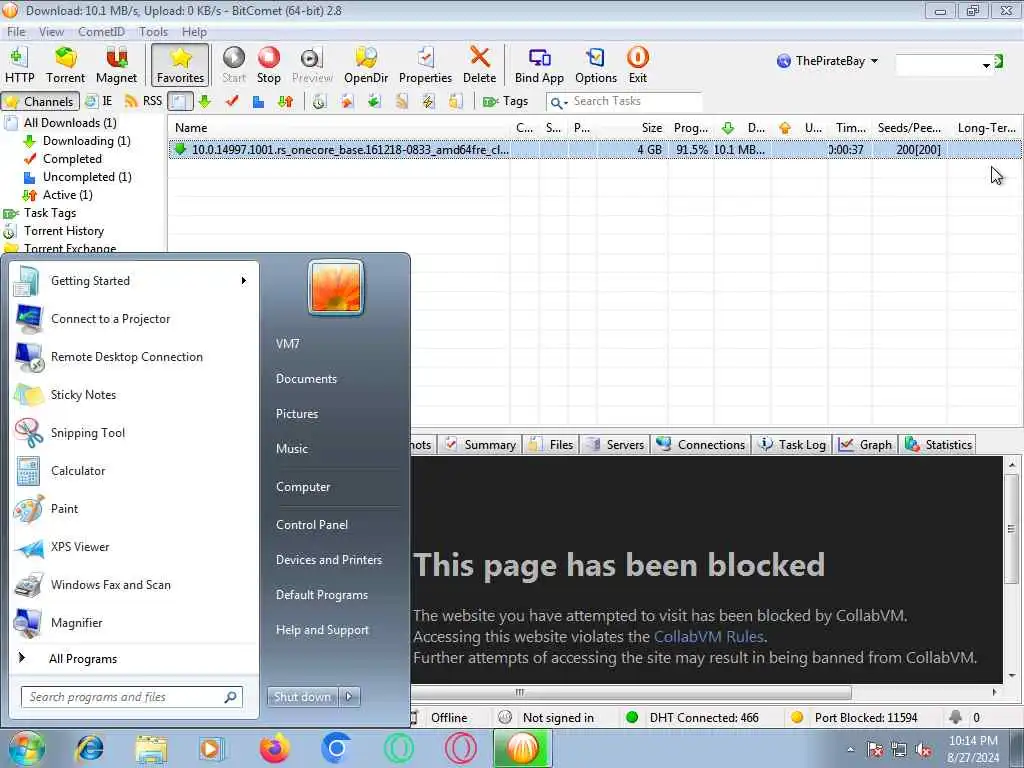Viewport: 1024px width, 768px height.
Task: Switch to the Graph tab
Action: point(866,445)
